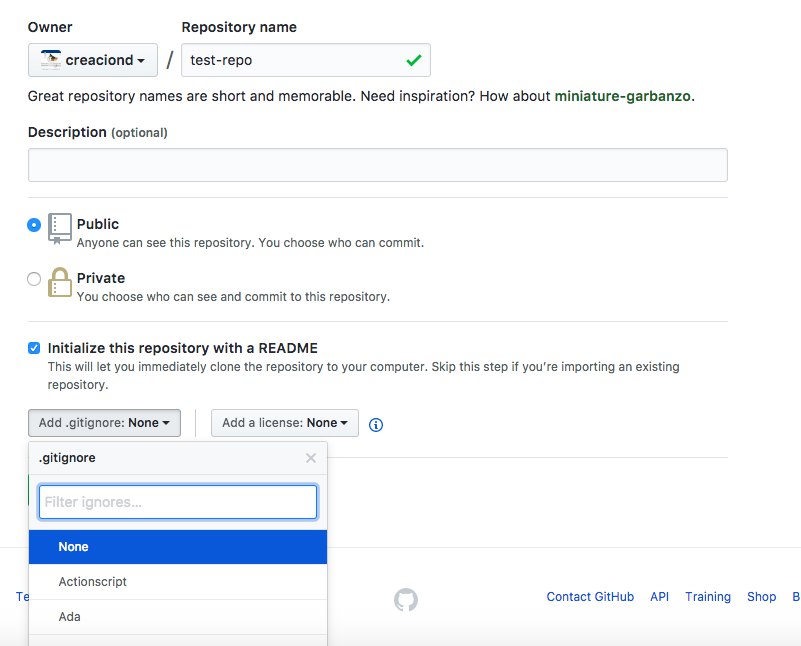
Task: Open the API footer link
Action: 659,597
